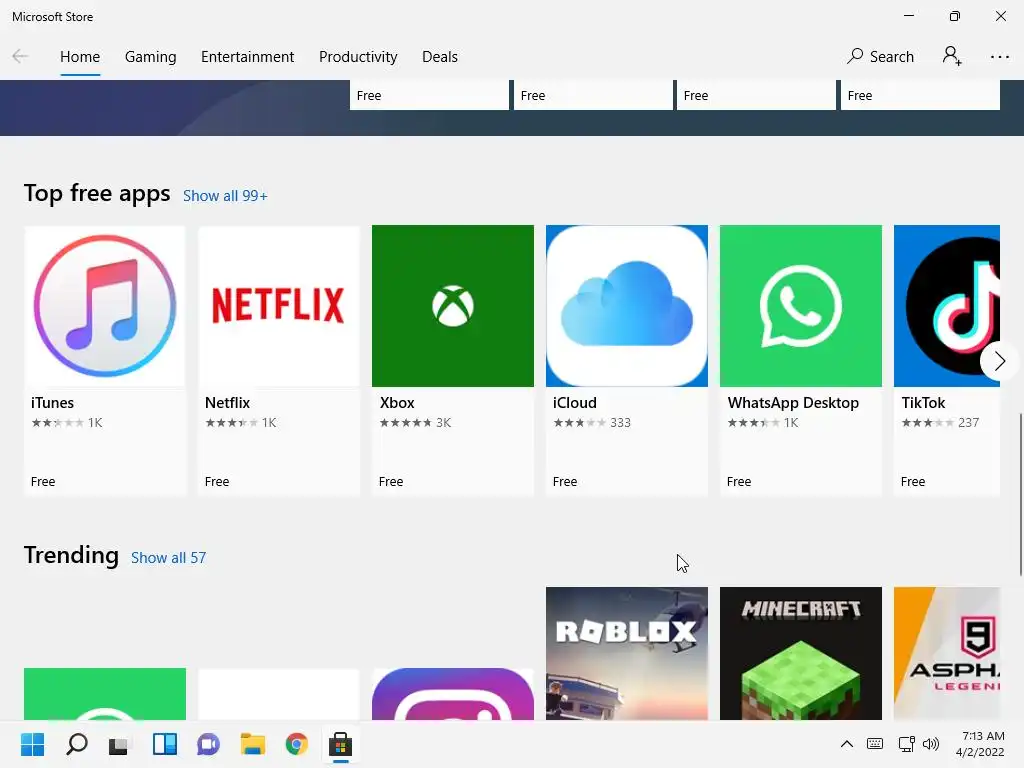Open Widgets icon on taskbar
The image size is (1024, 768).
coord(165,744)
